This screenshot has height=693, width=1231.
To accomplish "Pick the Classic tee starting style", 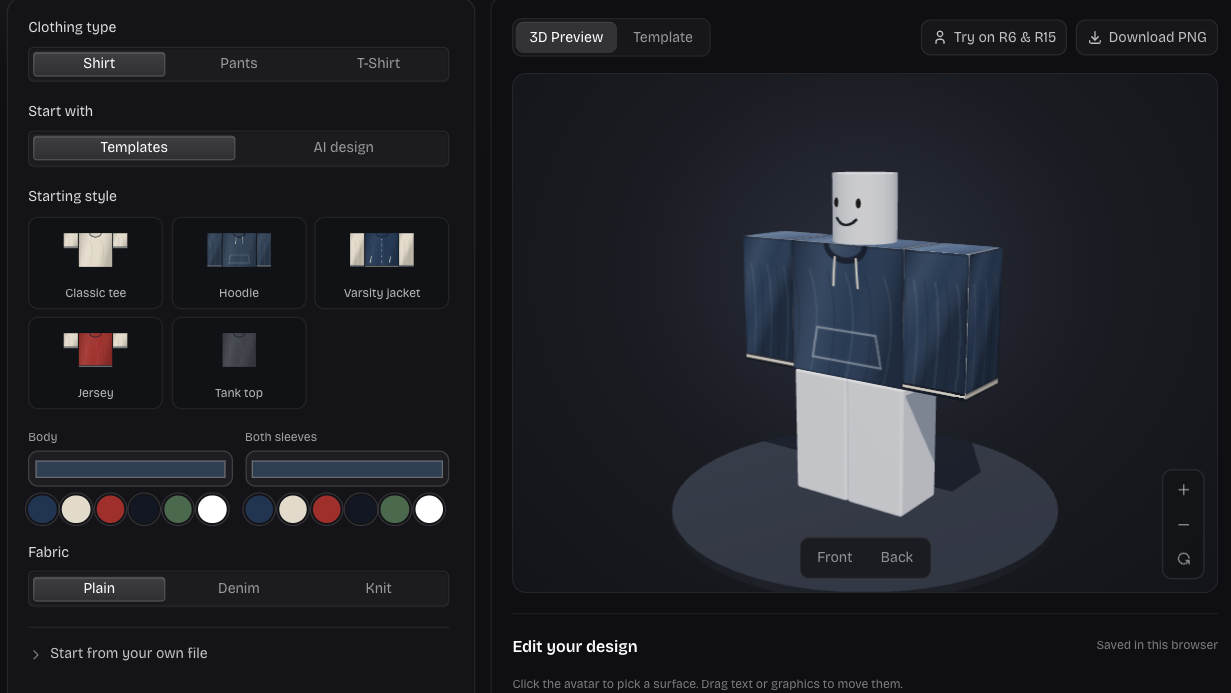I will (96, 263).
